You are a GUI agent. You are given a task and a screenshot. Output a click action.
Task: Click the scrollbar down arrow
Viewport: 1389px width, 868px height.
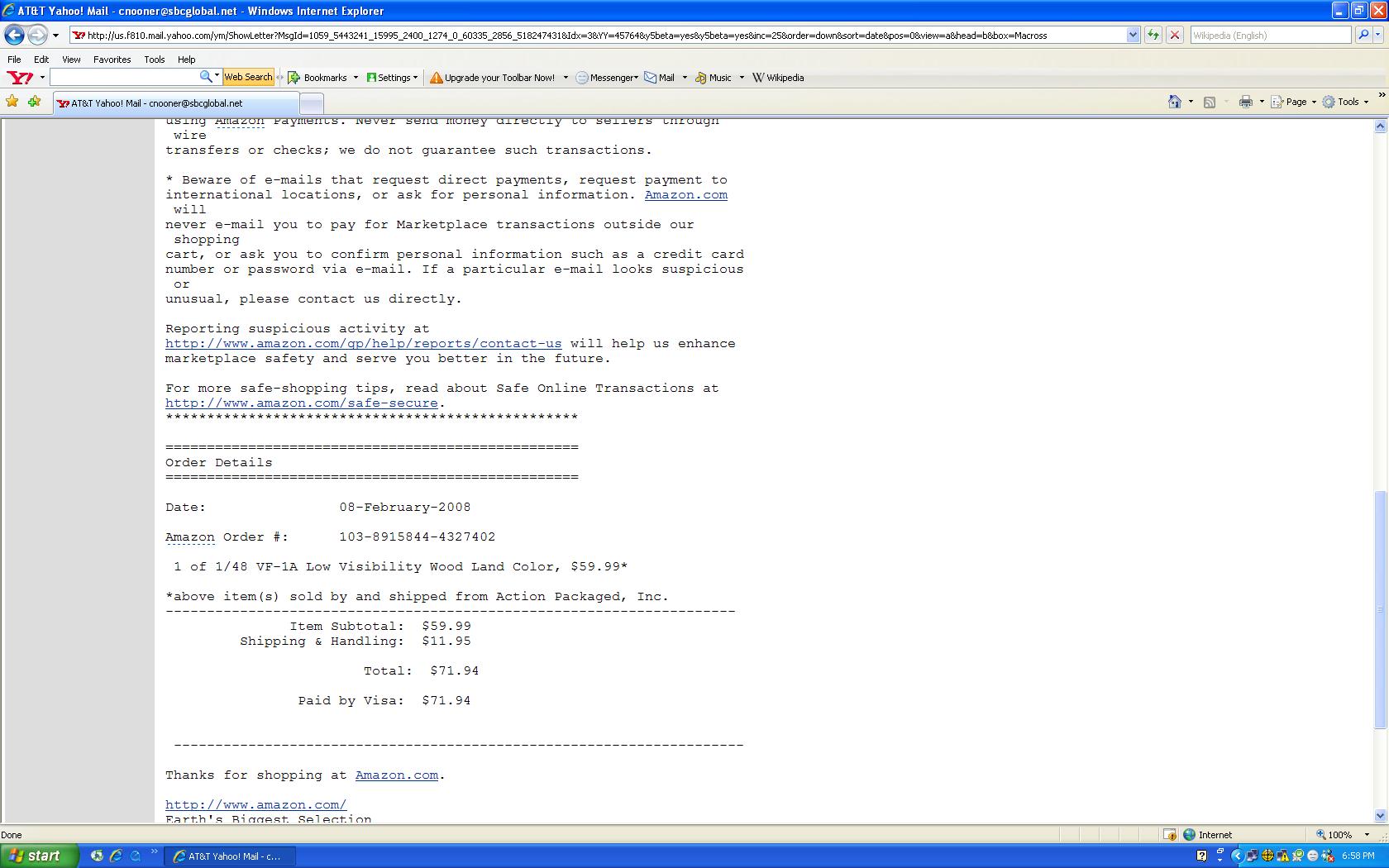pos(1379,816)
